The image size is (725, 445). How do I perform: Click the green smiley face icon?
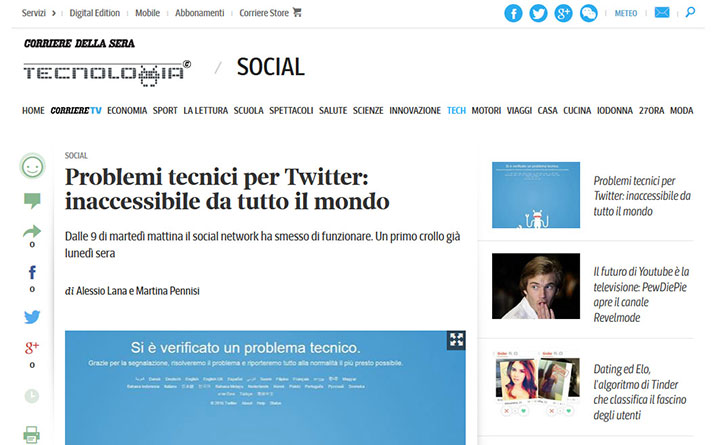coord(32,167)
